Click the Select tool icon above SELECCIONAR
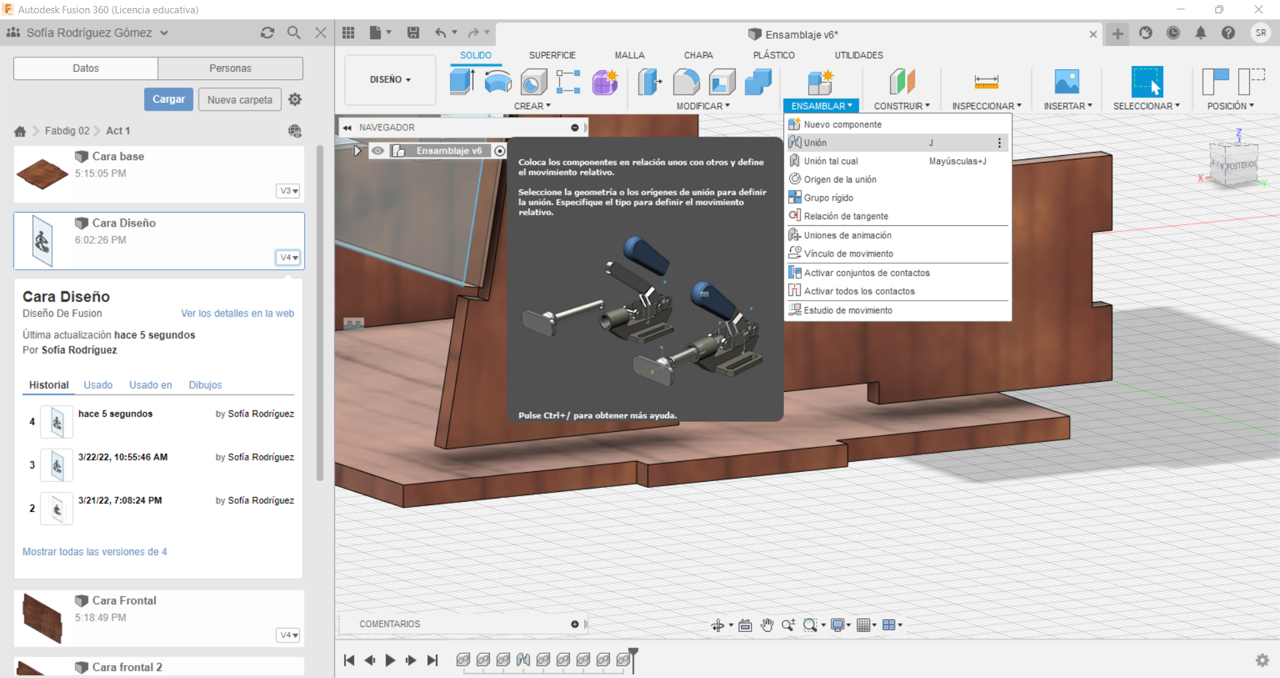This screenshot has width=1280, height=678. [1147, 81]
